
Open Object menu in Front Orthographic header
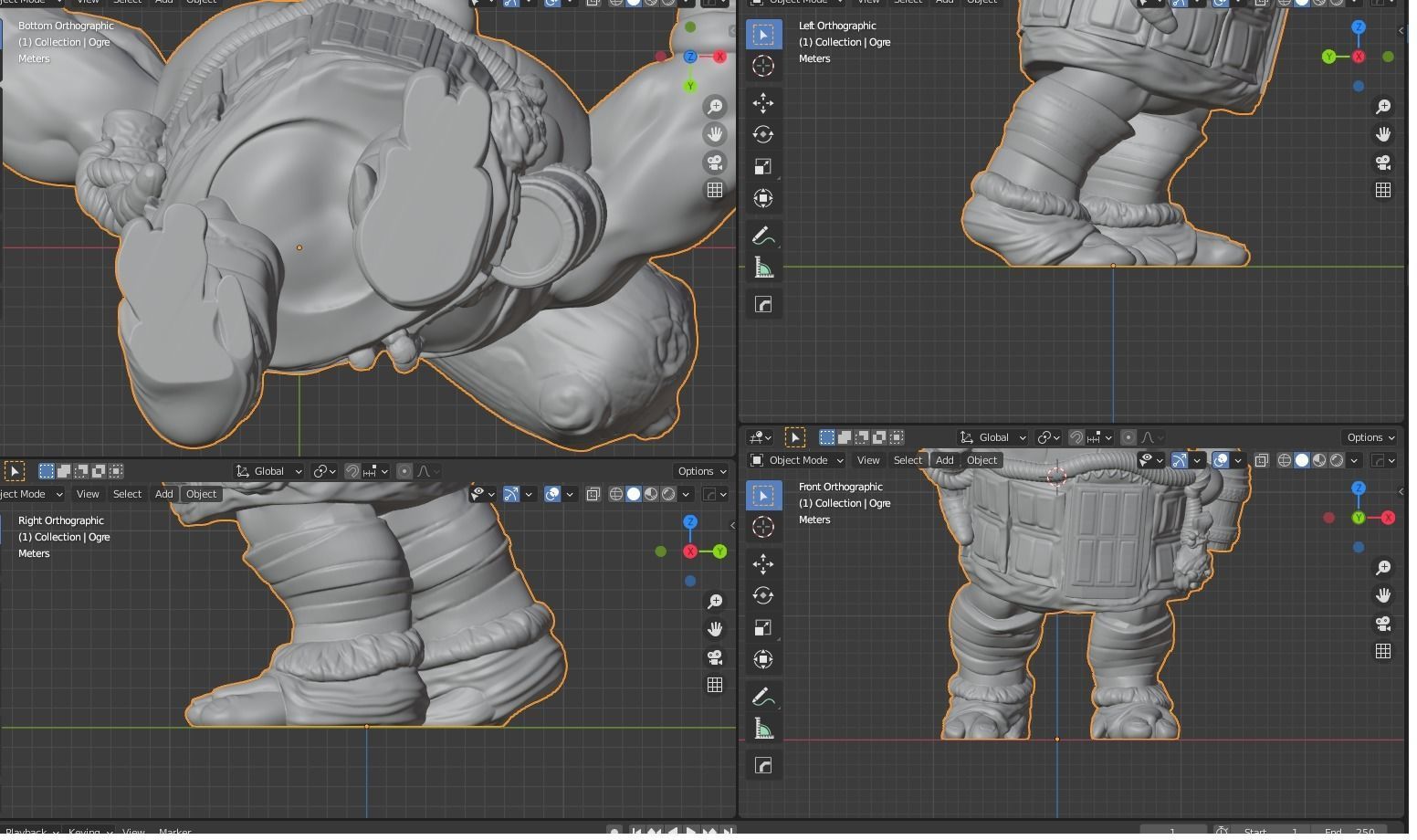pyautogui.click(x=981, y=461)
